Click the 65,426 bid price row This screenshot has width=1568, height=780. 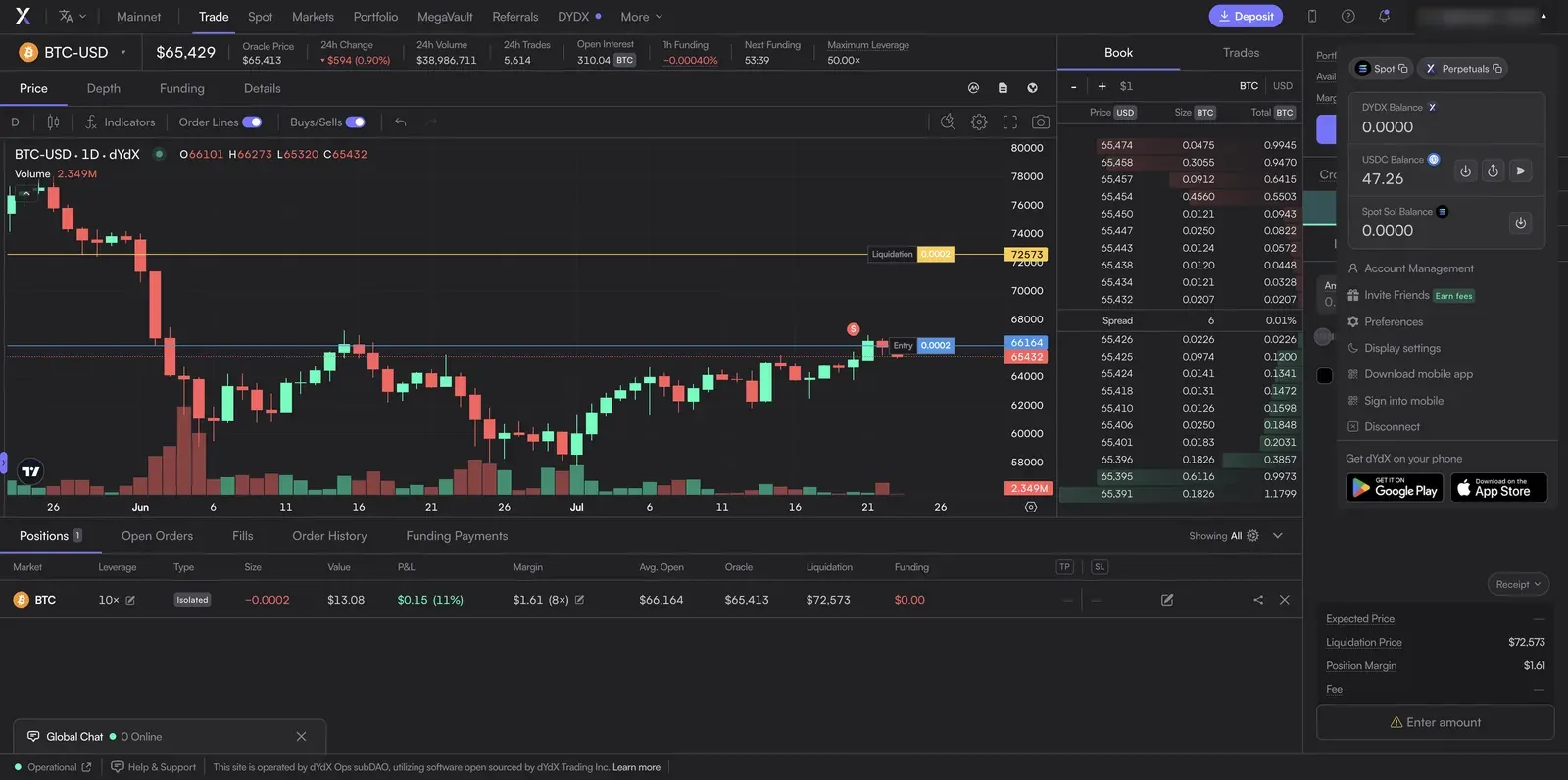point(1180,340)
